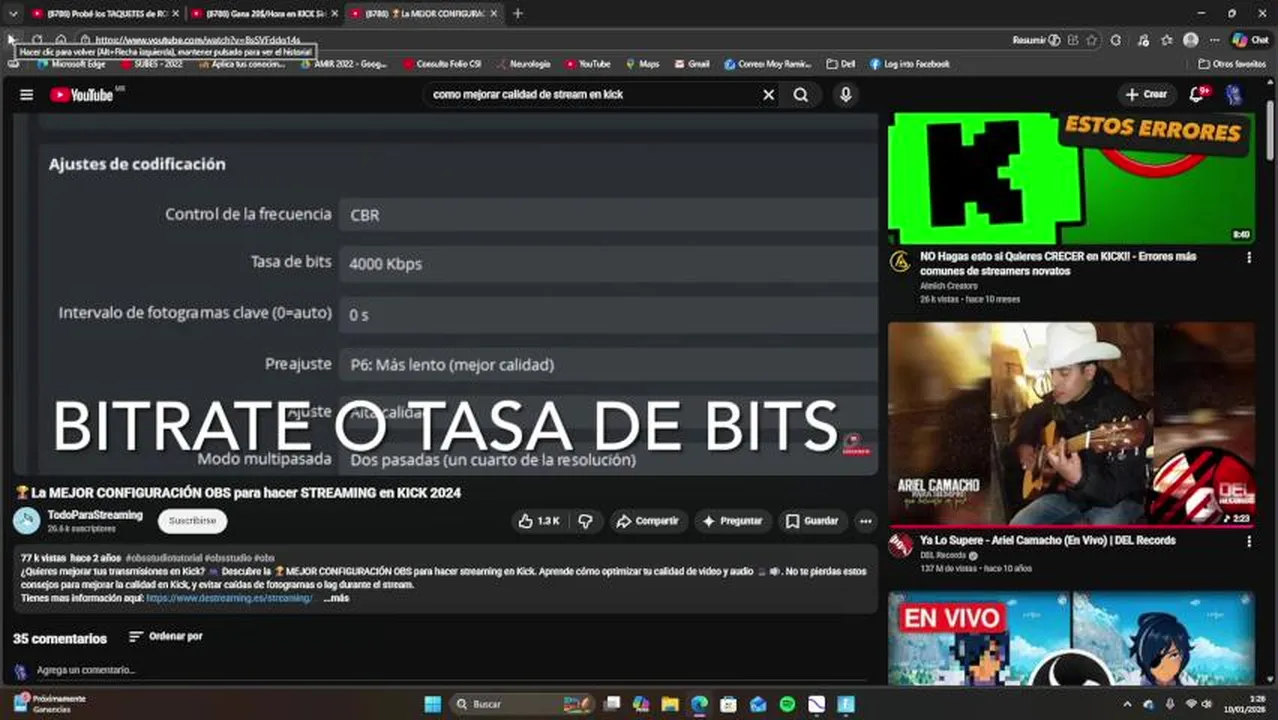This screenshot has height=720, width=1278.
Task: Click the Preguntar button
Action: [x=731, y=521]
